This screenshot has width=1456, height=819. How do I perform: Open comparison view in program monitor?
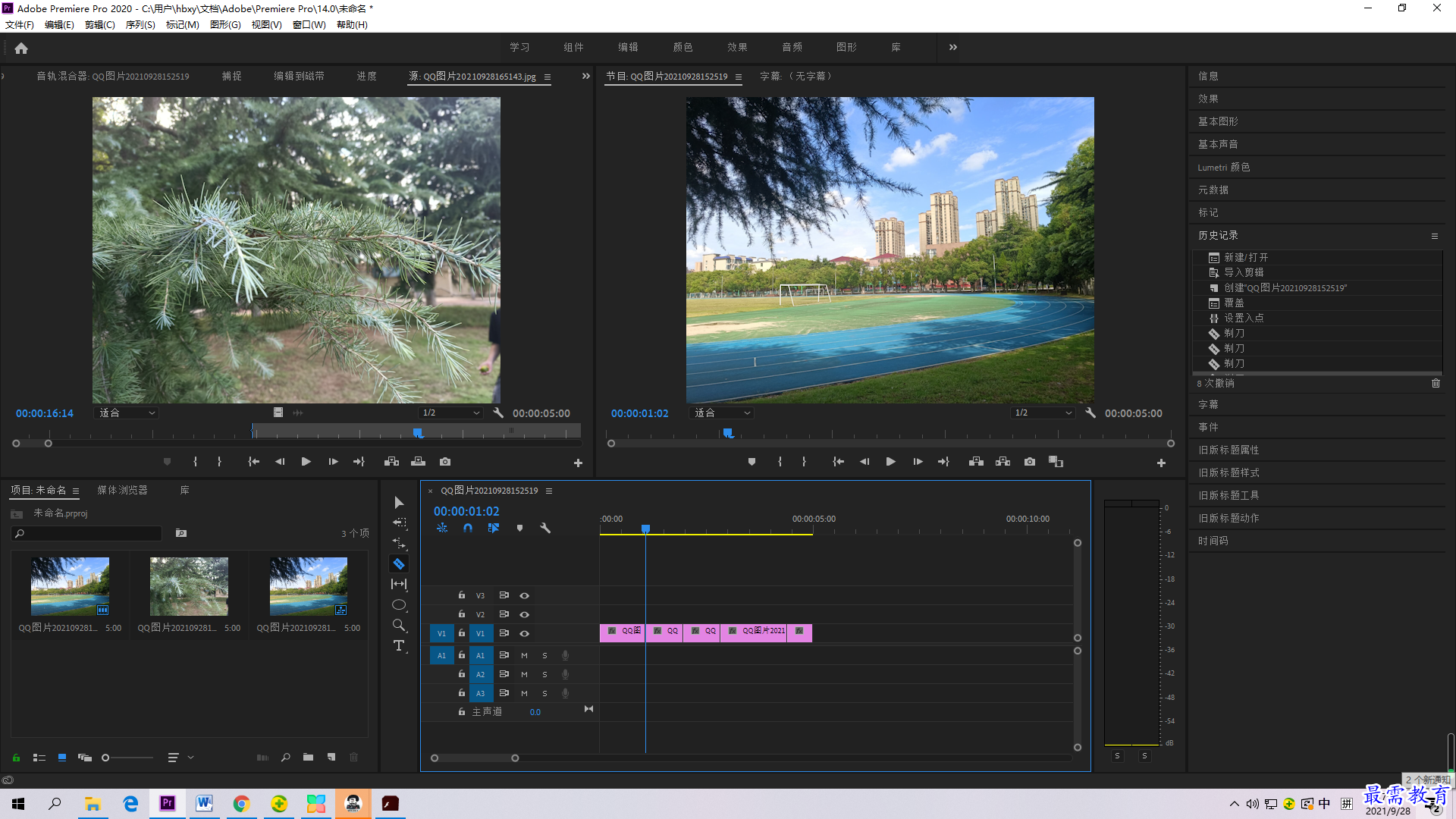[x=1056, y=462]
